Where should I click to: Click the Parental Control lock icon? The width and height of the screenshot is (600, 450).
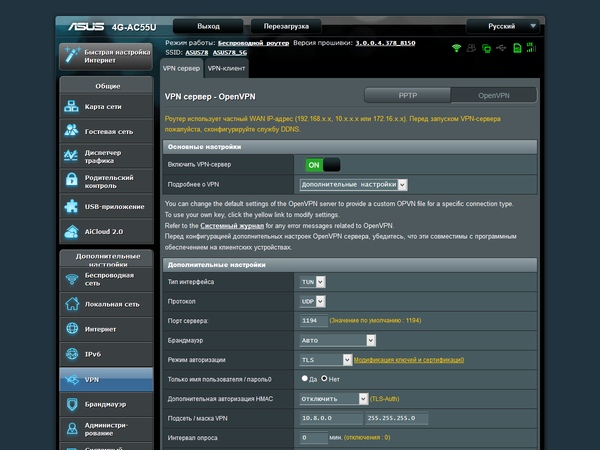pyautogui.click(x=72, y=181)
